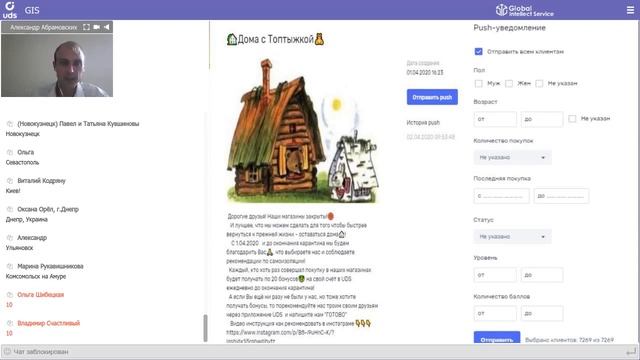Click the Push-уведомление heading
This screenshot has width=640, height=360.
point(509,28)
